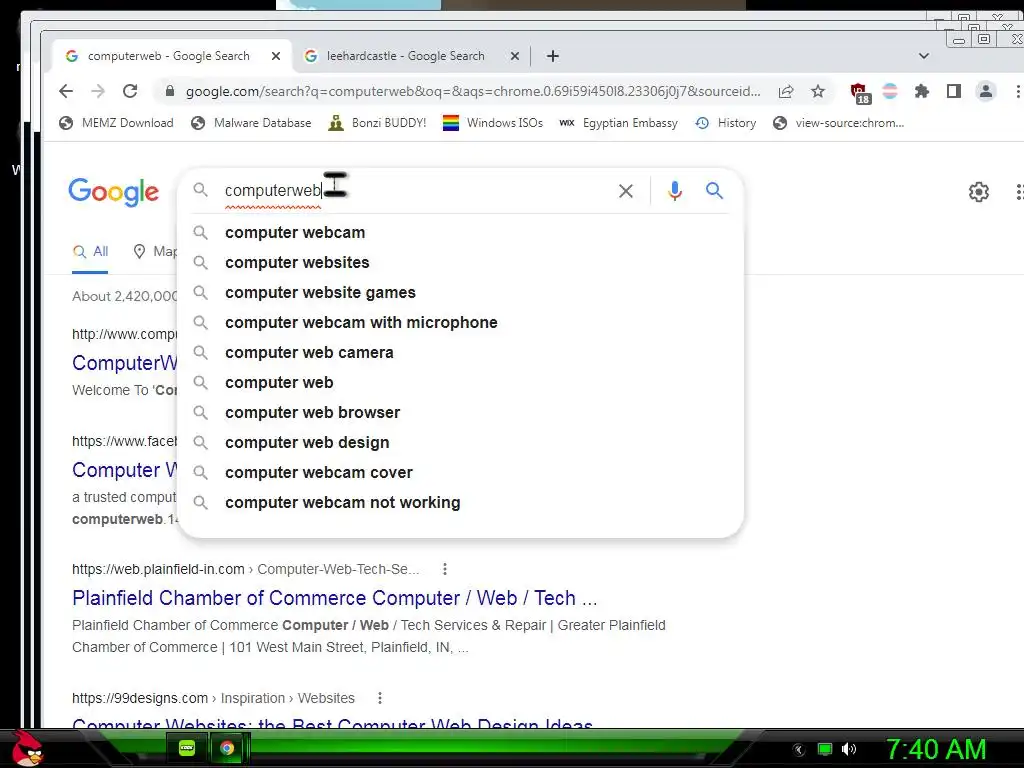This screenshot has height=768, width=1024.
Task: Select the computerweb Google Search tab
Action: (x=168, y=56)
